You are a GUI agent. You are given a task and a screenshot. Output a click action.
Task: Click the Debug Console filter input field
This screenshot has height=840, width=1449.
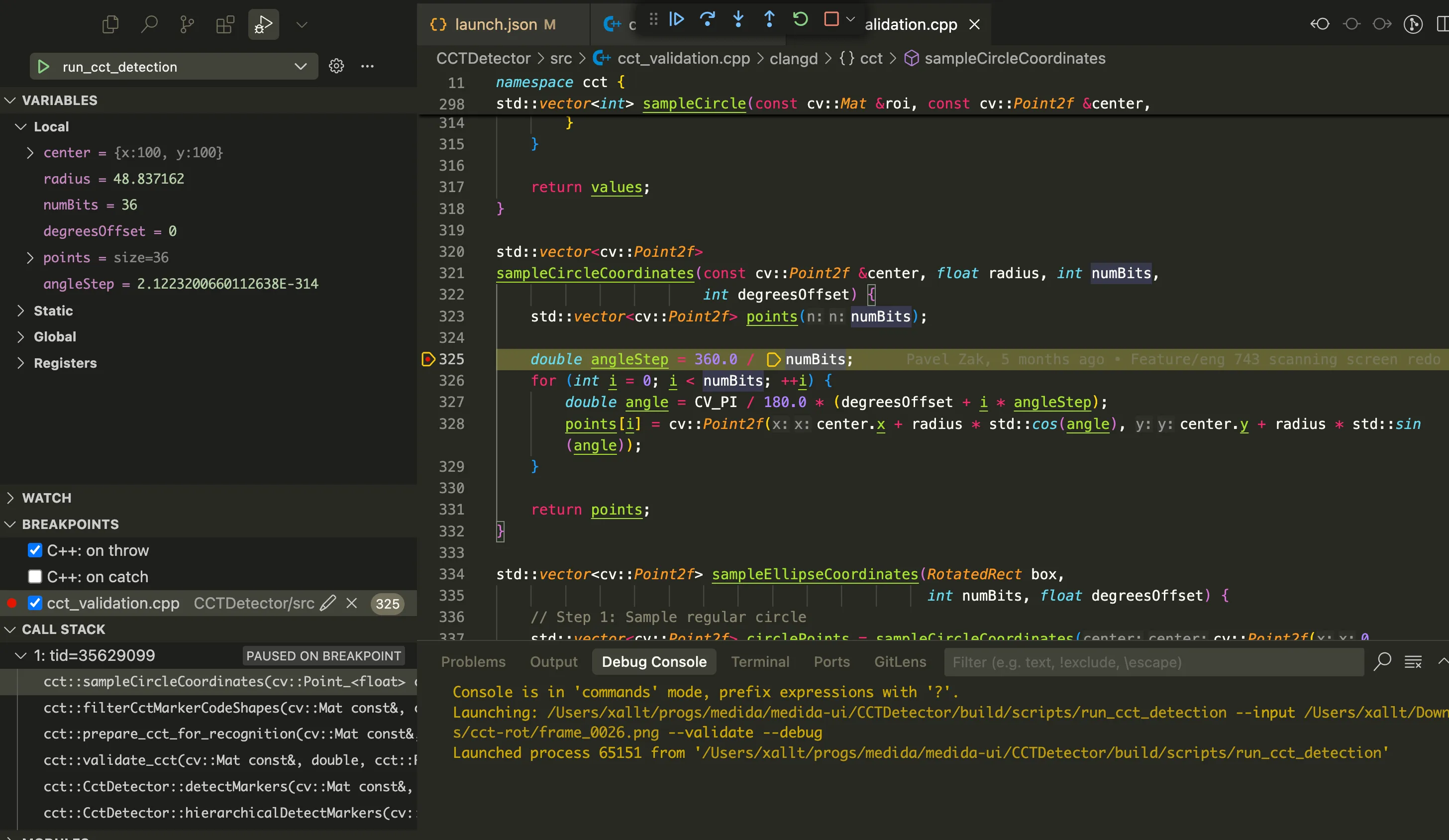coord(1150,662)
